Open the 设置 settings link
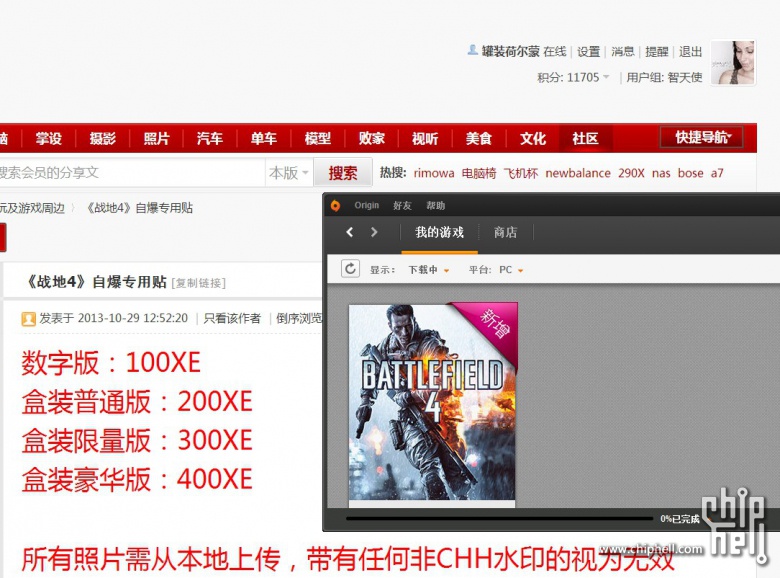 [x=588, y=51]
